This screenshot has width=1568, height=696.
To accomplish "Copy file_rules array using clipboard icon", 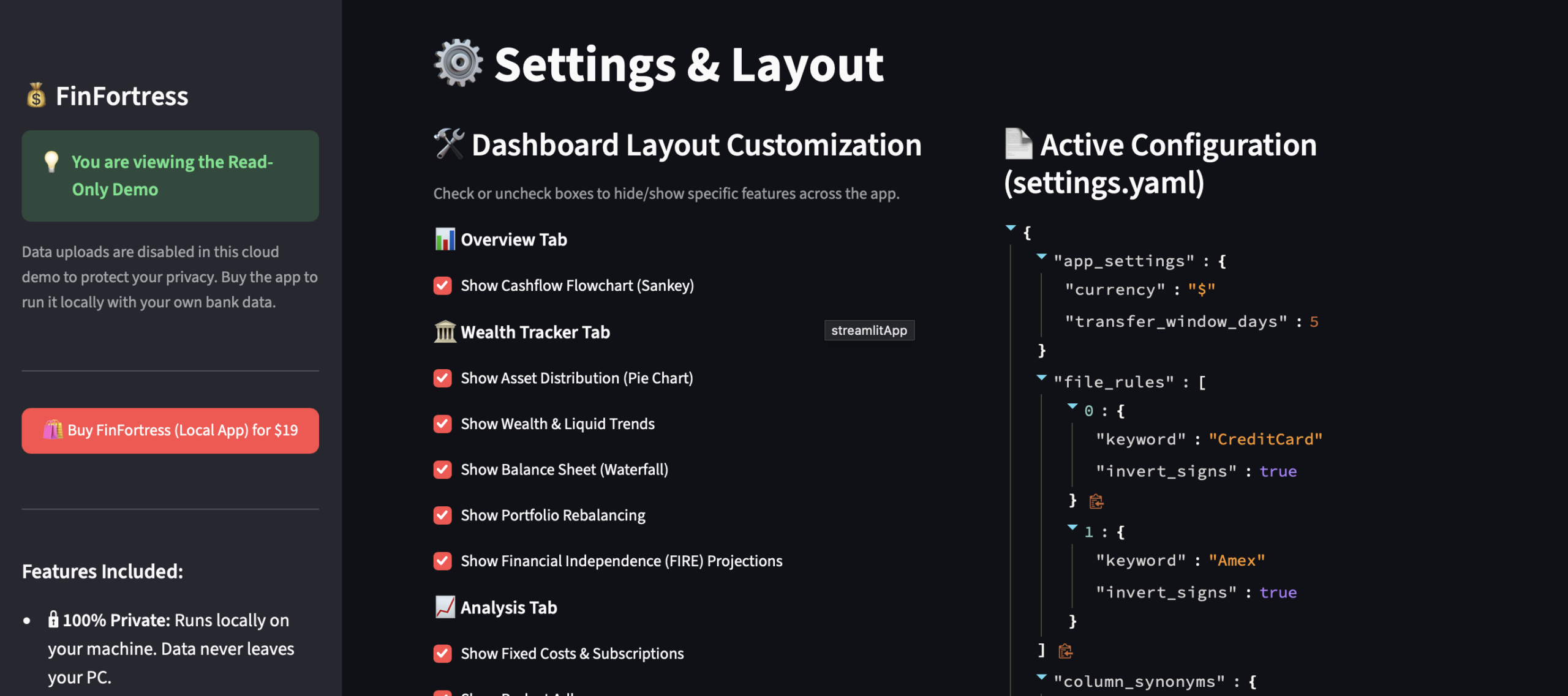I will pos(1065,651).
